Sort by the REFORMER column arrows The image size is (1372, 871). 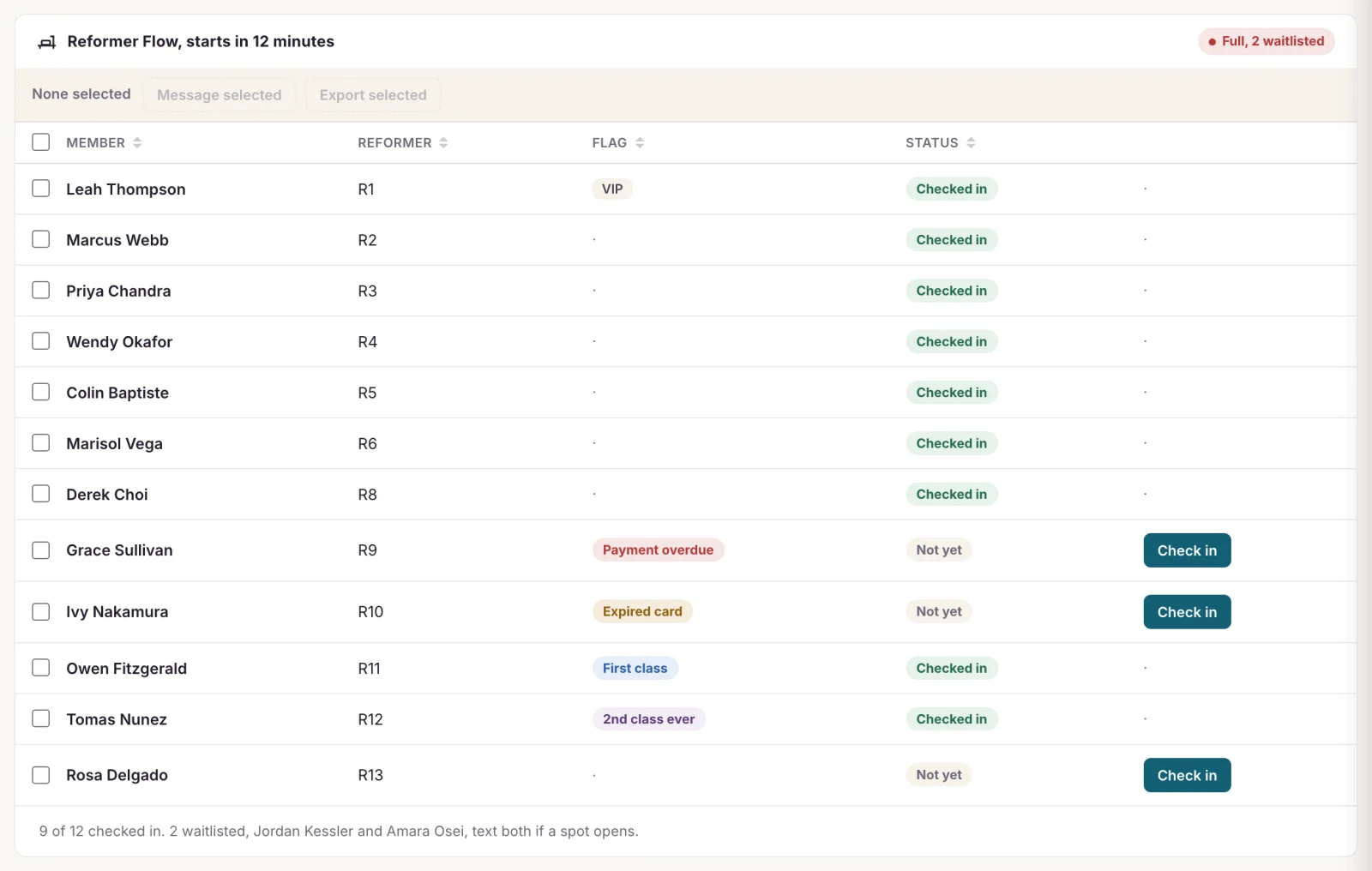coord(443,143)
